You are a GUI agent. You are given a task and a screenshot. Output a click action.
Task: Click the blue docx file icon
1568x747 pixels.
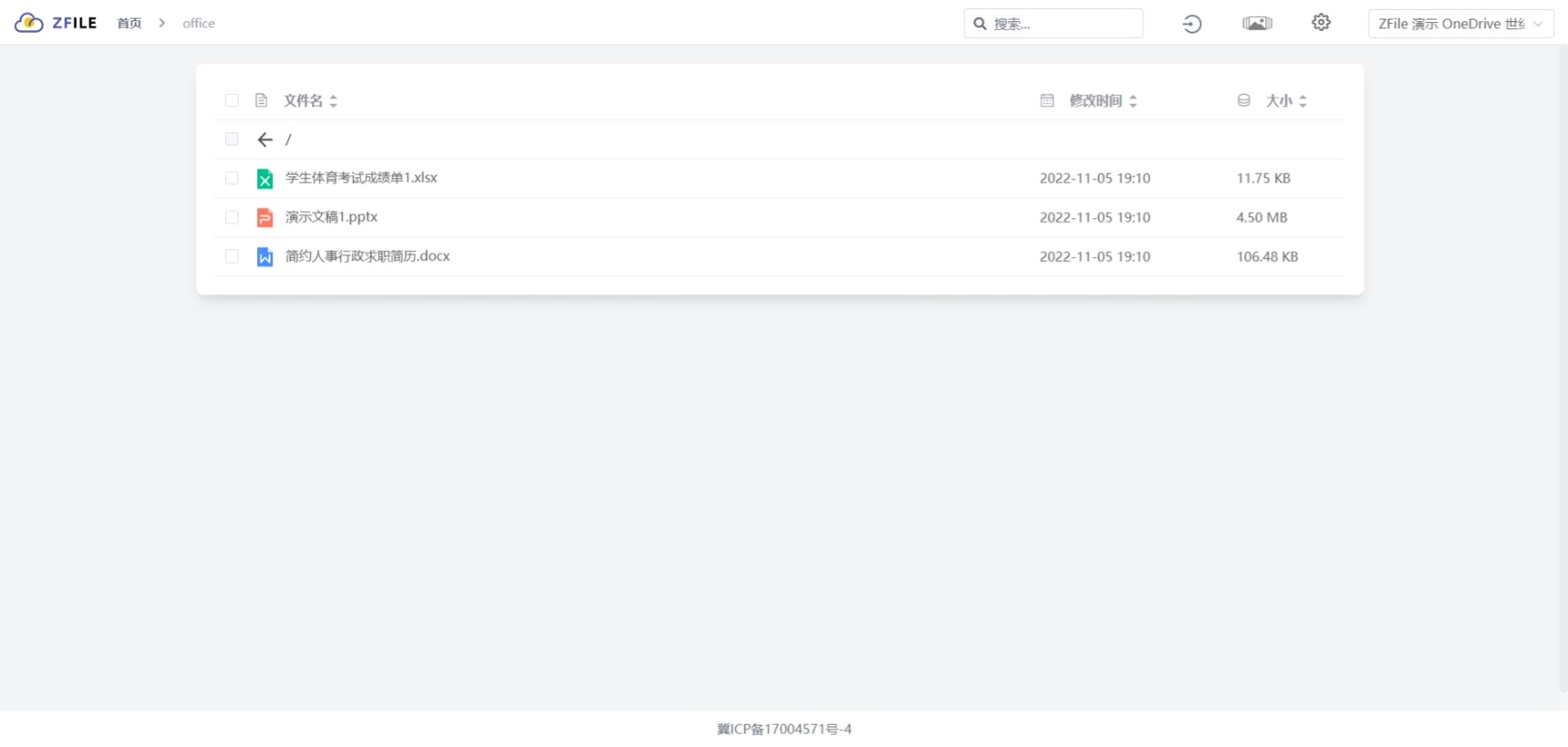coord(264,256)
